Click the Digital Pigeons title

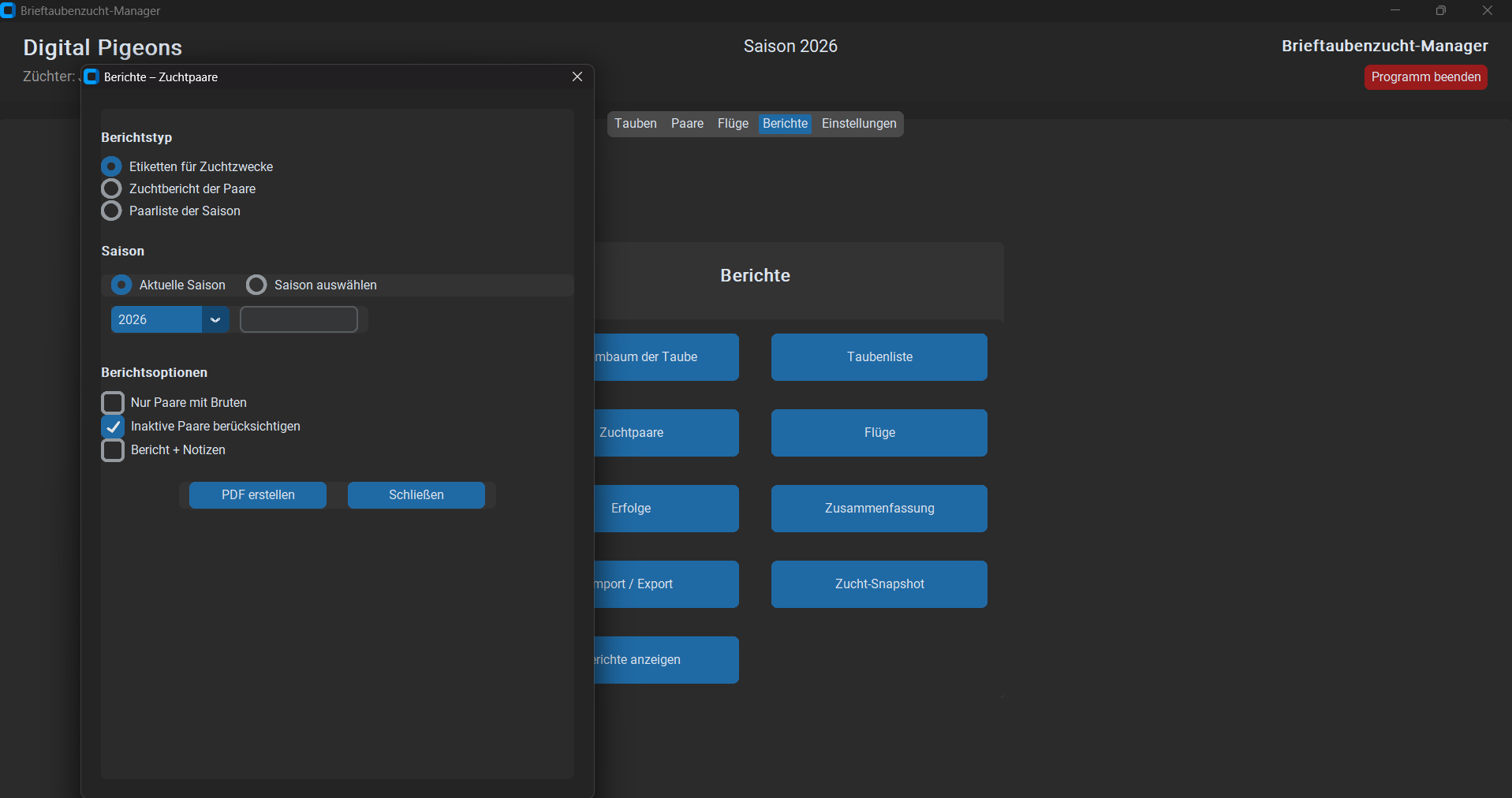point(103,48)
